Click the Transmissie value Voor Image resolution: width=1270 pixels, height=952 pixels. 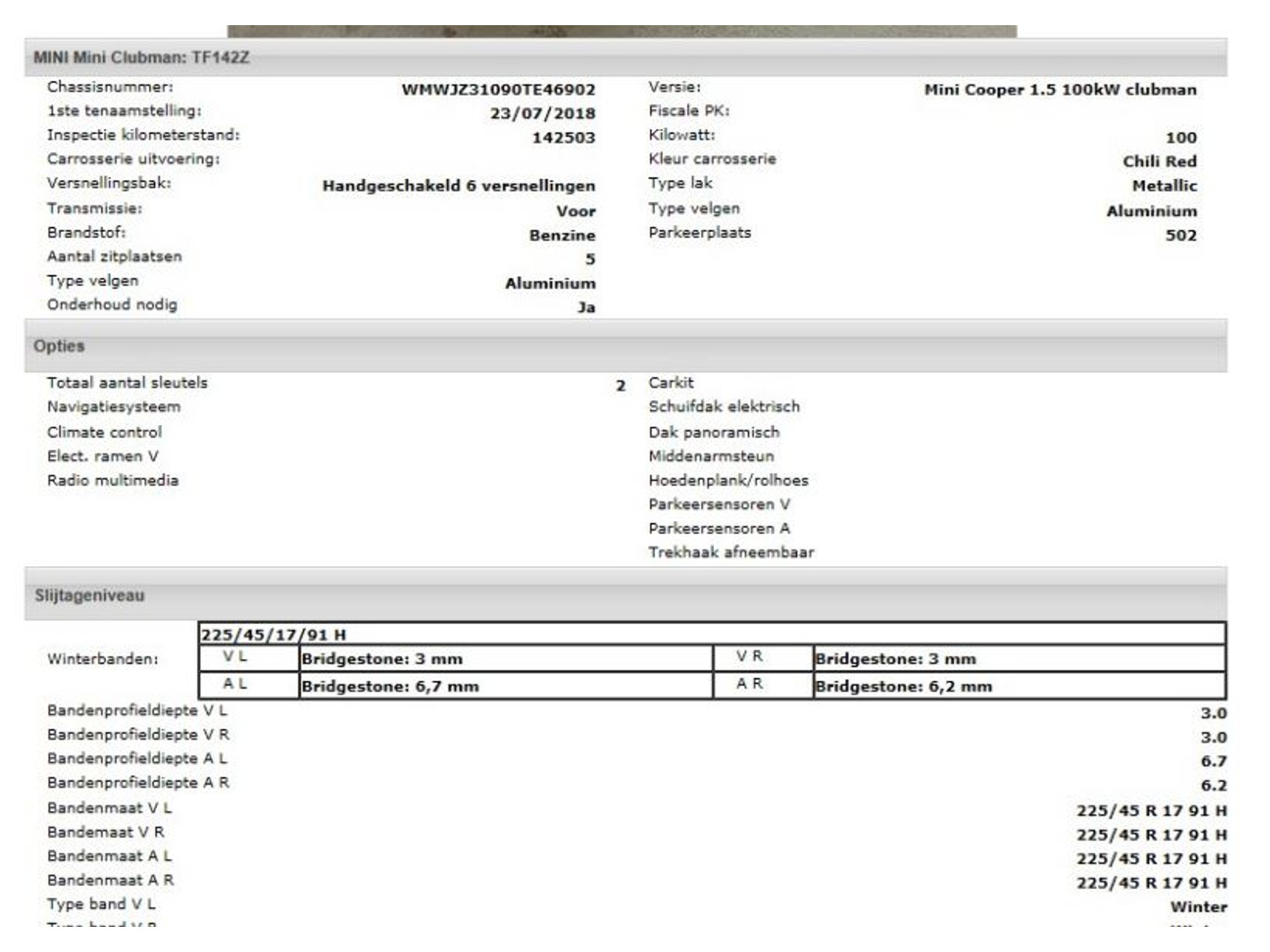click(575, 212)
